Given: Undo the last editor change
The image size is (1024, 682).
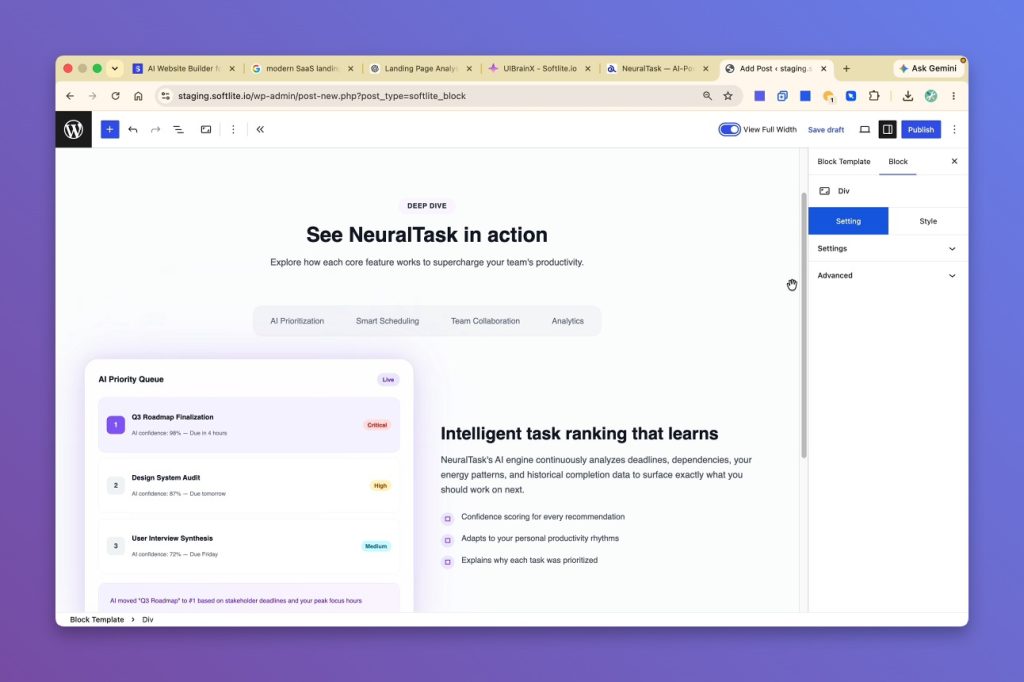Looking at the screenshot, I should pyautogui.click(x=133, y=129).
